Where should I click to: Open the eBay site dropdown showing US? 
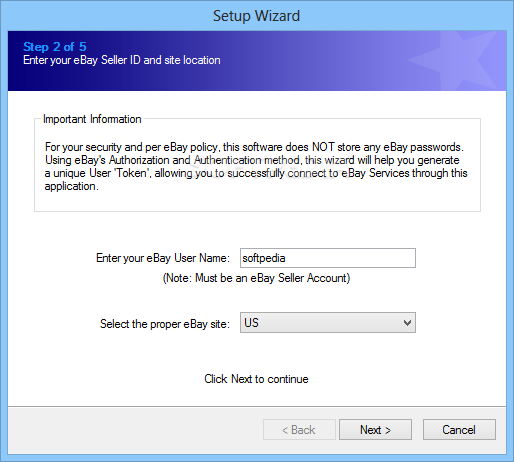[328, 323]
